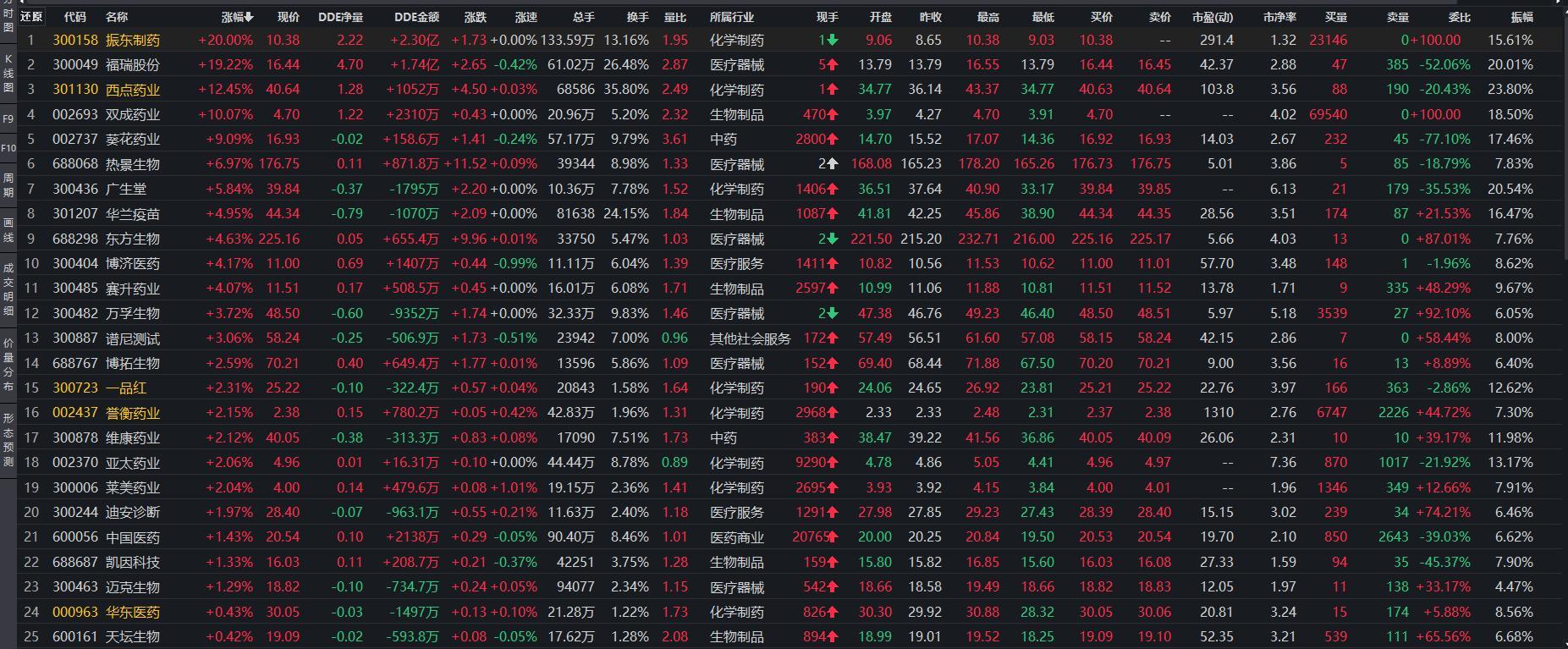Open the 成交明细 side tab
The height and width of the screenshot is (649, 1568).
(x=8, y=290)
